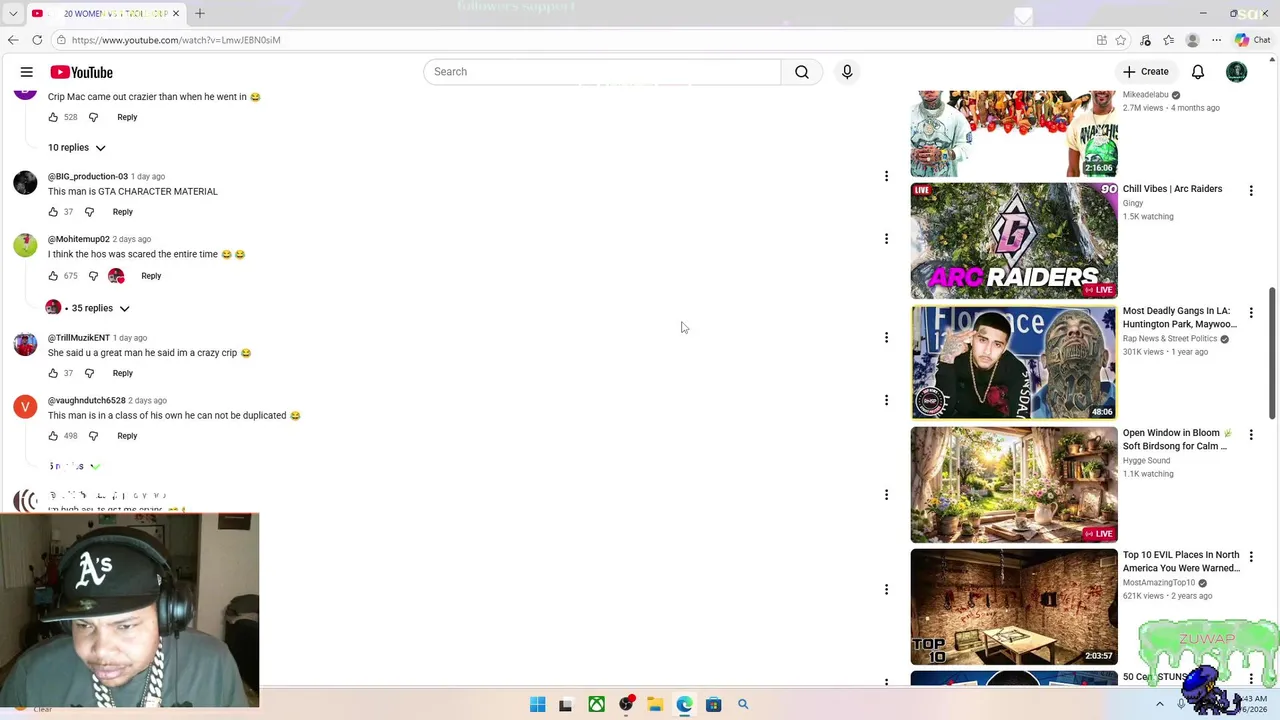Open the Edge media control icon

pyautogui.click(x=1145, y=40)
